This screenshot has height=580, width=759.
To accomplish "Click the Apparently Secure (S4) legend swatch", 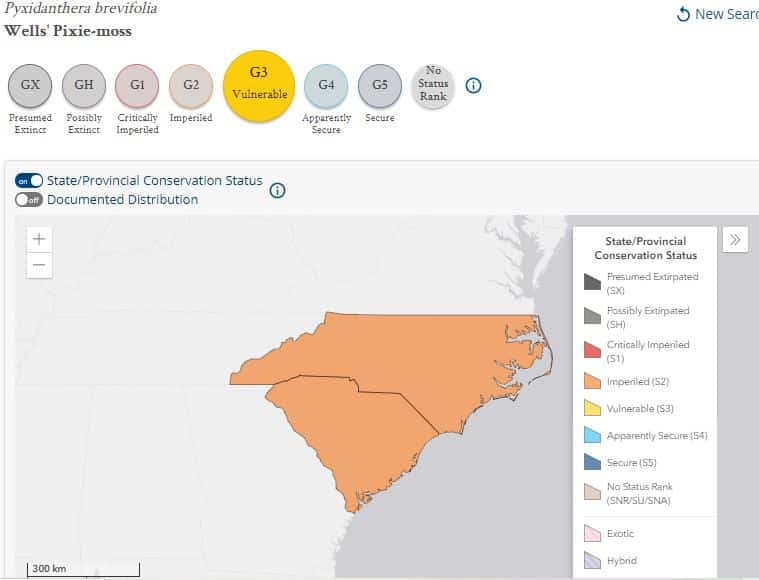I will click(x=592, y=435).
